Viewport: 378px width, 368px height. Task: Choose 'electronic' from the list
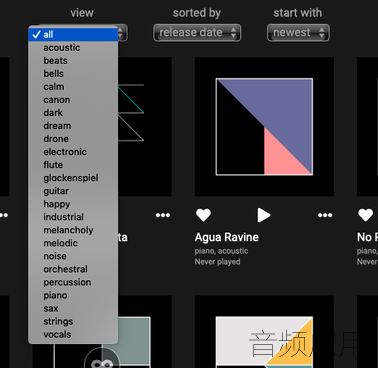[x=73, y=152]
